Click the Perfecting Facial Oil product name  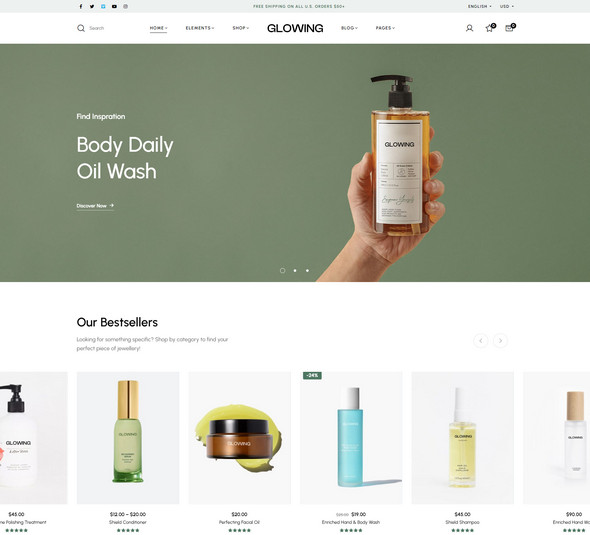[x=239, y=522]
